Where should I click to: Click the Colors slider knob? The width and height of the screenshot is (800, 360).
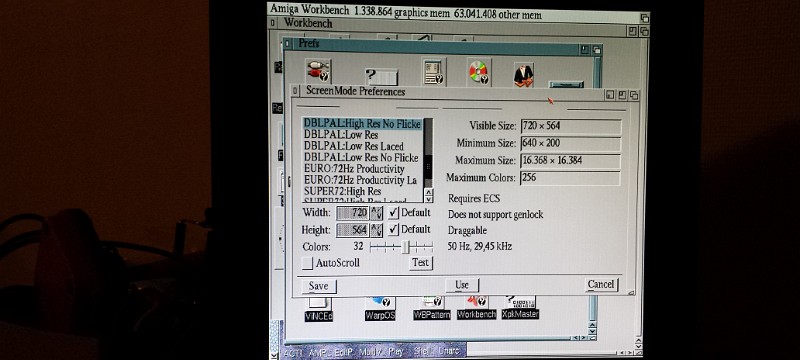406,247
